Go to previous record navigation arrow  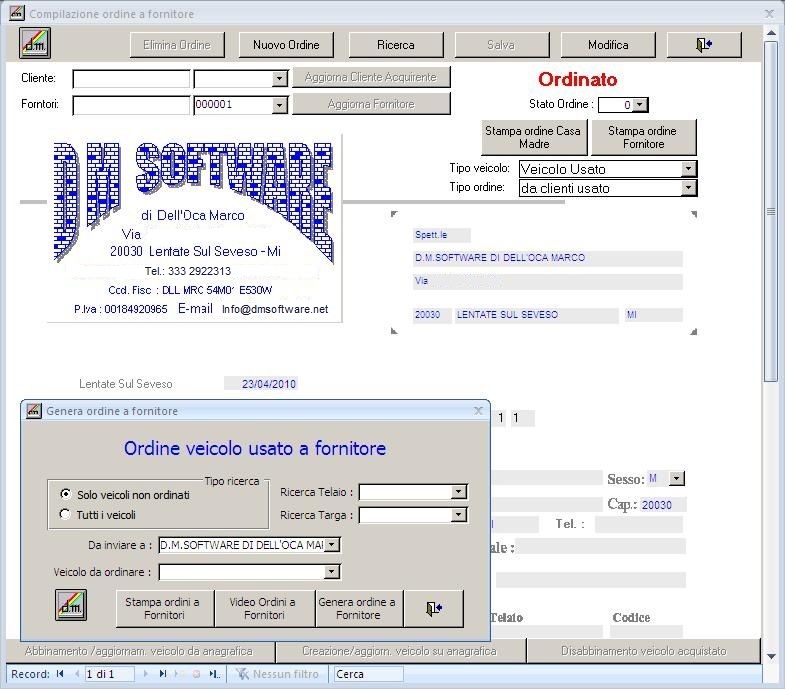tap(77, 674)
